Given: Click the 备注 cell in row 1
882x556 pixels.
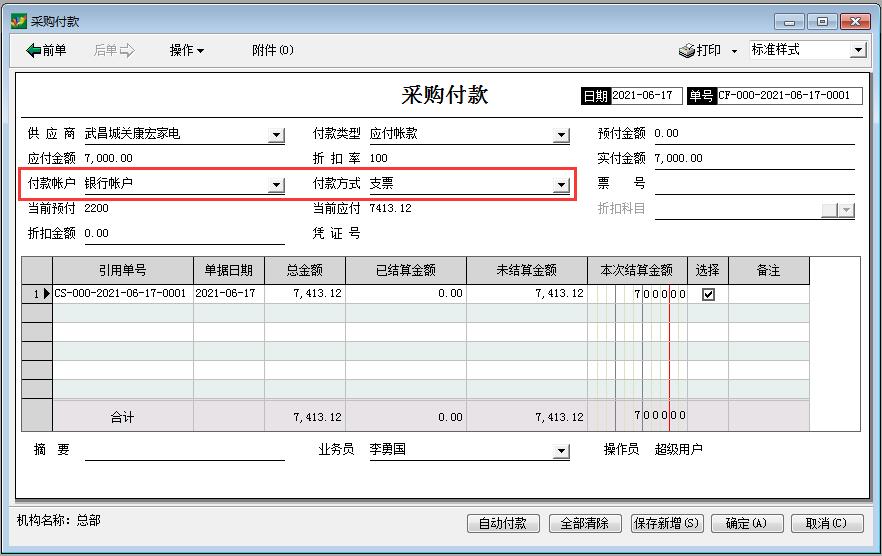Looking at the screenshot, I should click(768, 294).
